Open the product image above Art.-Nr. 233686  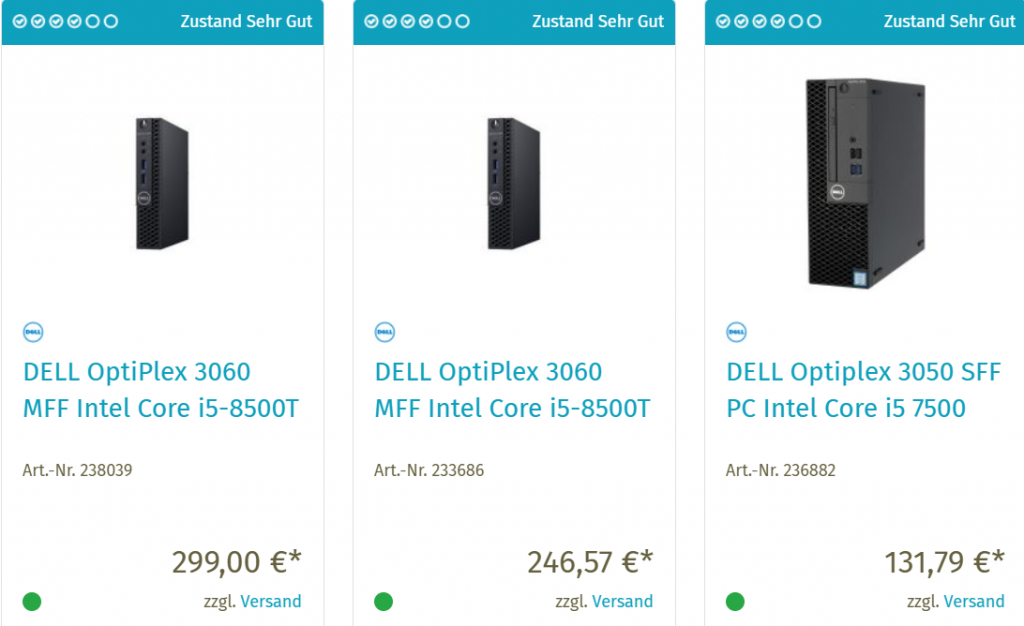click(514, 184)
